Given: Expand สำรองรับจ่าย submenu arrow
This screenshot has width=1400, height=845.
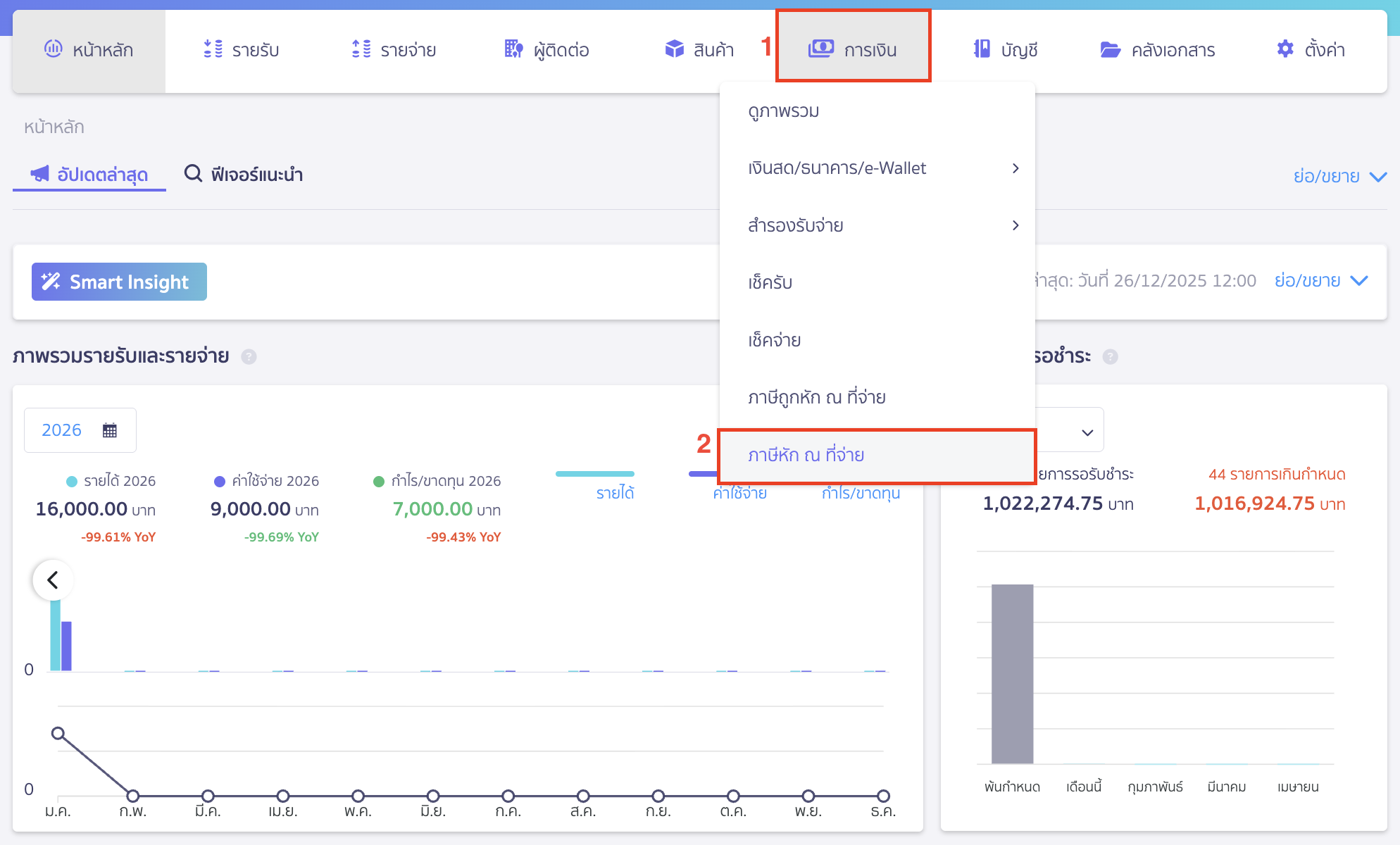Looking at the screenshot, I should coord(1015,225).
